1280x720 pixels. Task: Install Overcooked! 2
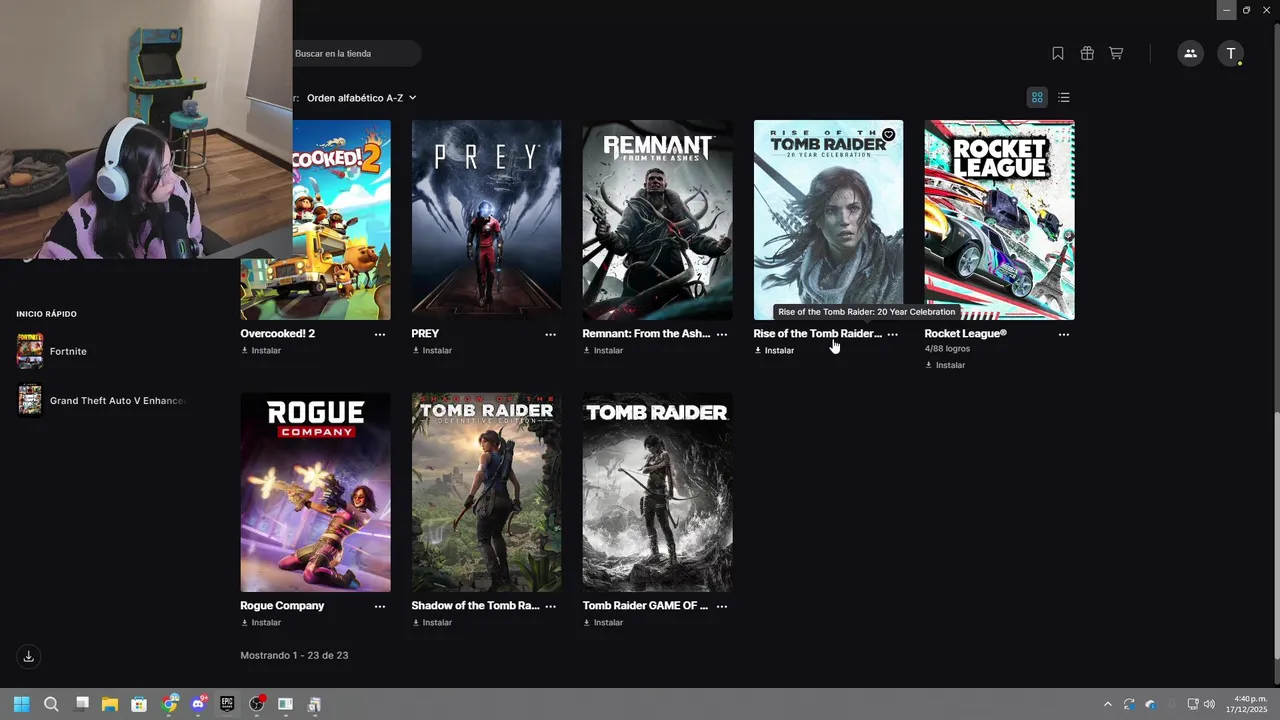coord(261,351)
